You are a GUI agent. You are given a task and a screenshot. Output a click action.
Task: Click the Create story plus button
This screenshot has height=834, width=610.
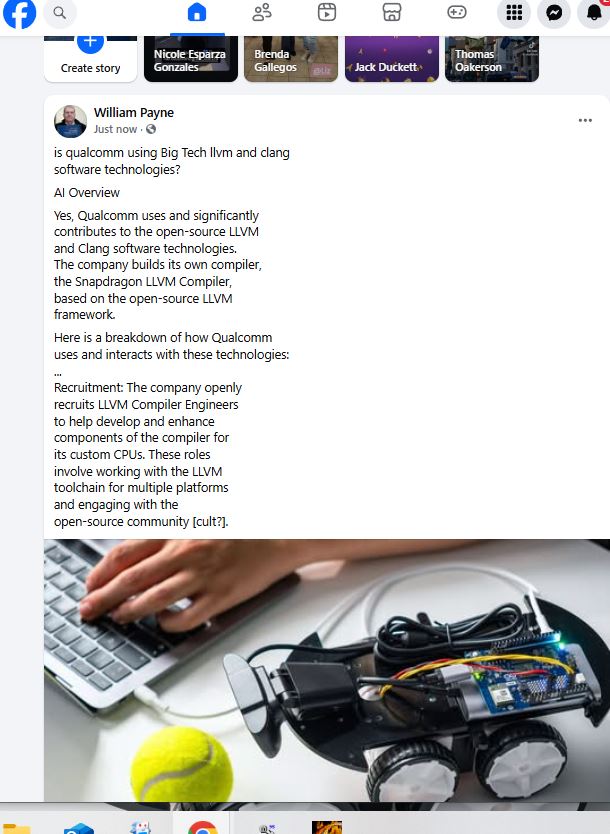tap(90, 42)
